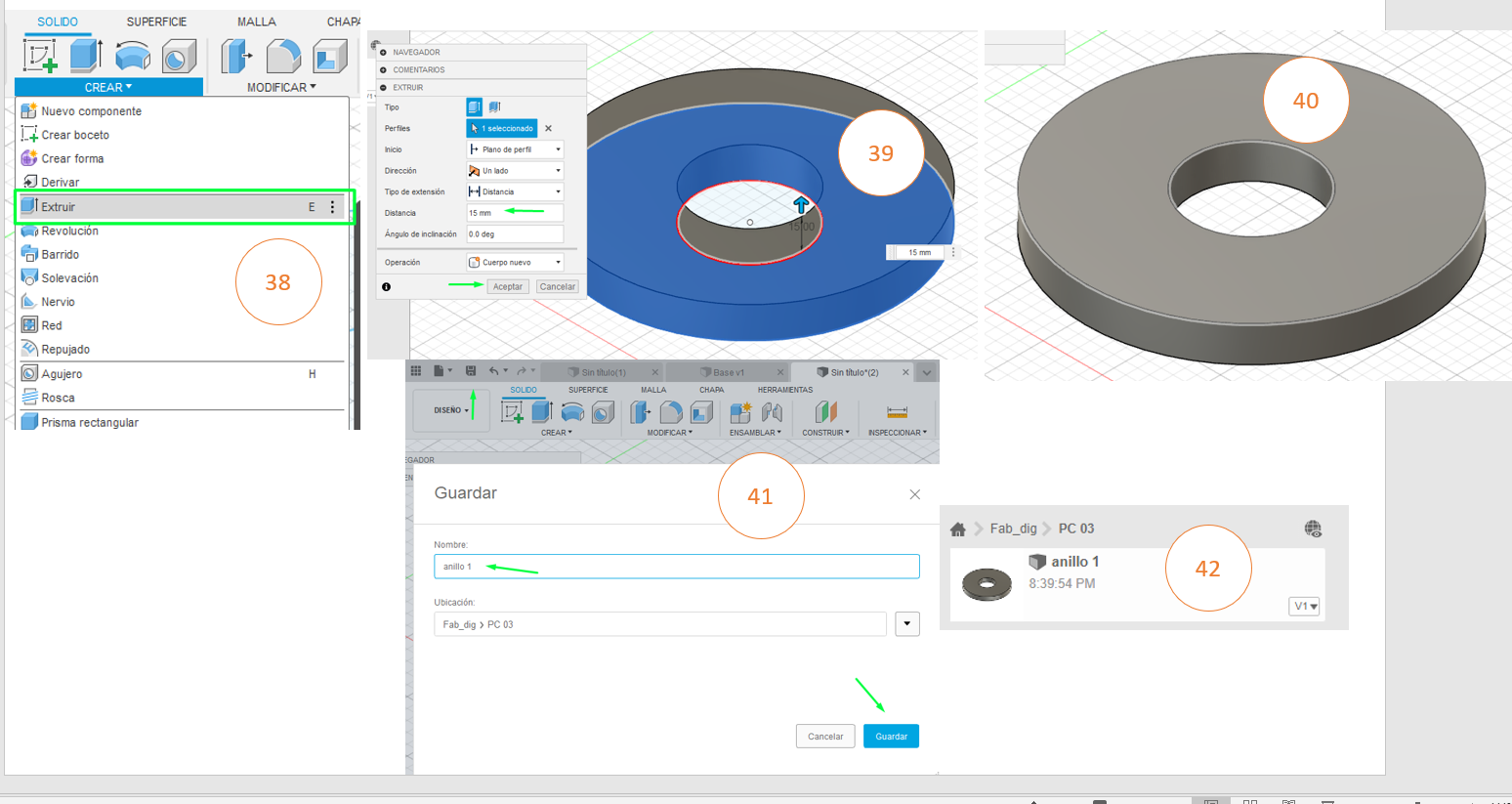Click Press Pull icon in the open-CREAR-menu ribbon
This screenshot has width=1512, height=804.
(236, 56)
